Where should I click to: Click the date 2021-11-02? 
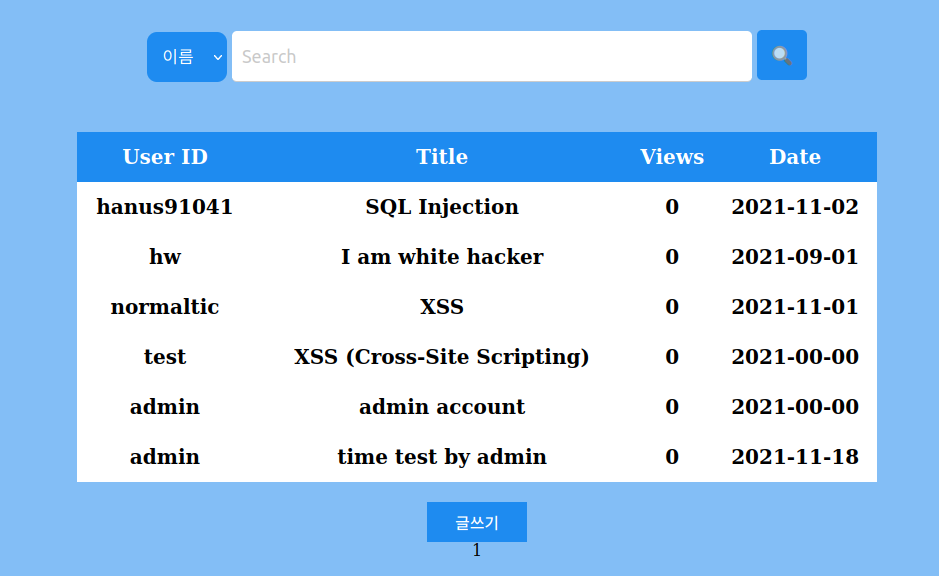pos(795,207)
